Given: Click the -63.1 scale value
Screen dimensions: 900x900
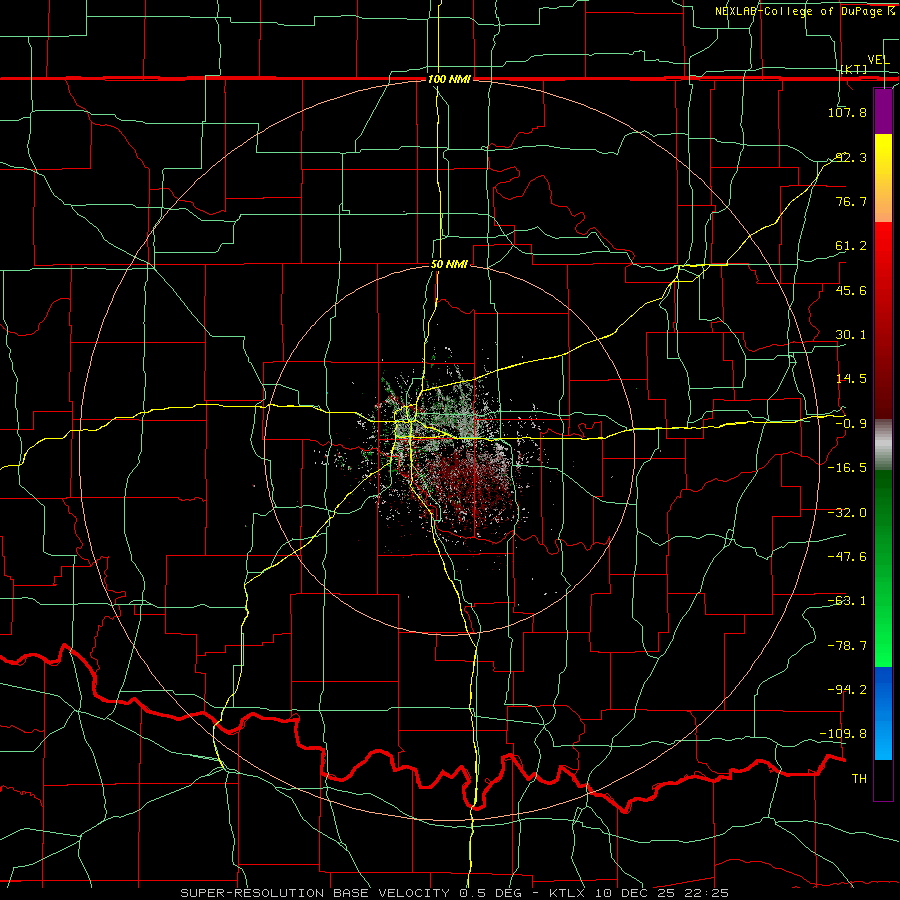Looking at the screenshot, I should coord(847,601).
